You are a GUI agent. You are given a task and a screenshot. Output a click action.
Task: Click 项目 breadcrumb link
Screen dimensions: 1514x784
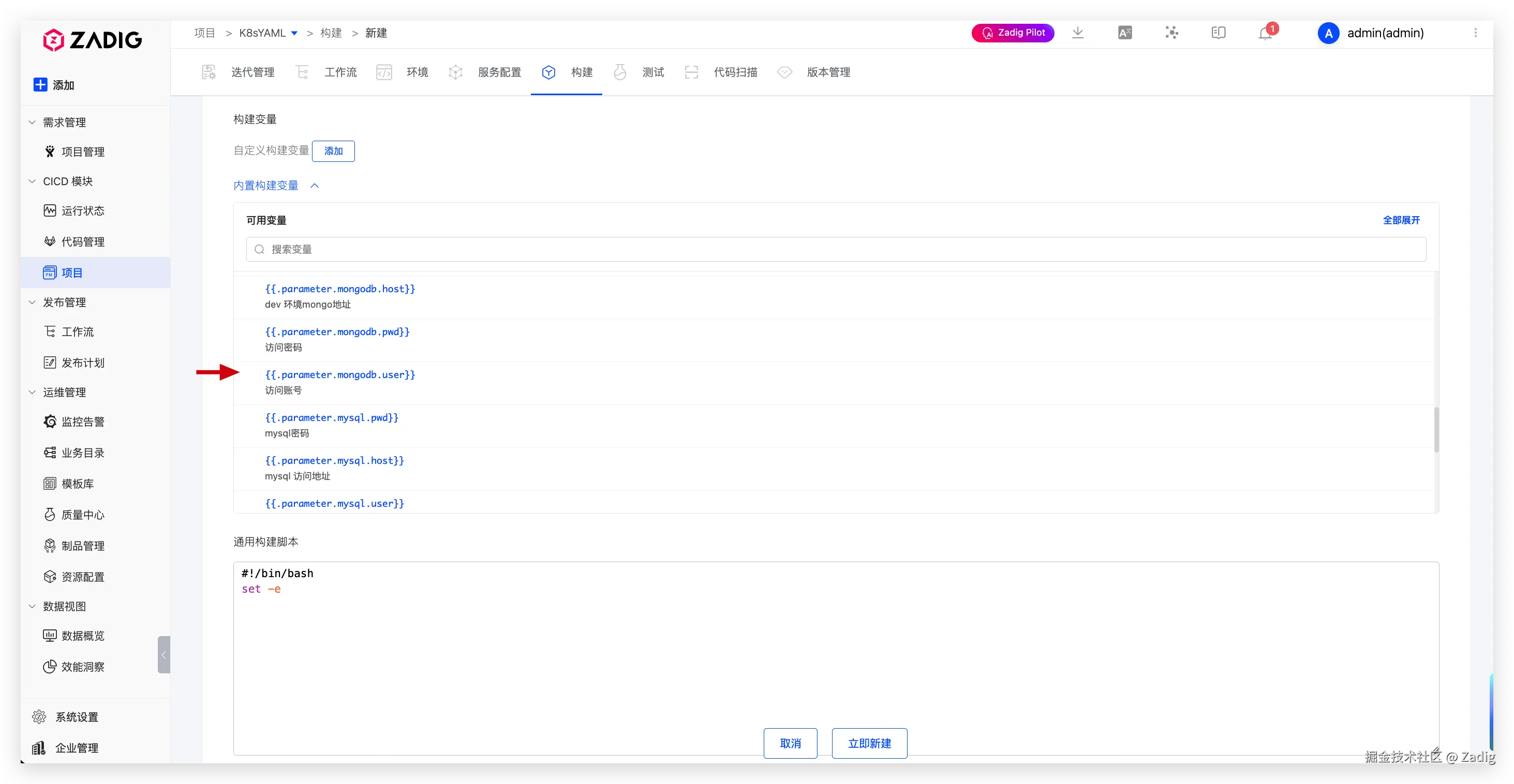click(x=204, y=33)
